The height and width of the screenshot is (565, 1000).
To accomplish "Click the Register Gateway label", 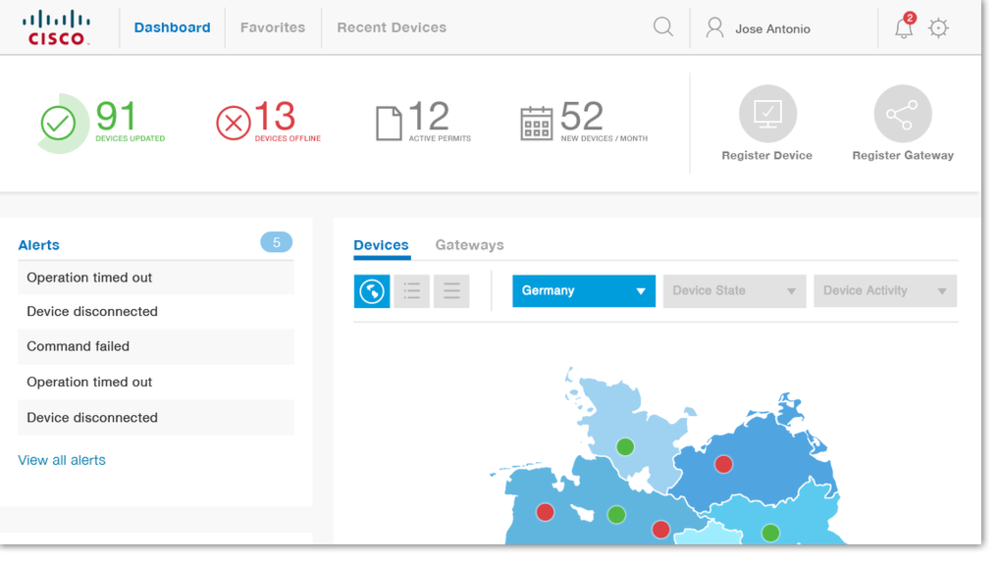I will pyautogui.click(x=903, y=156).
